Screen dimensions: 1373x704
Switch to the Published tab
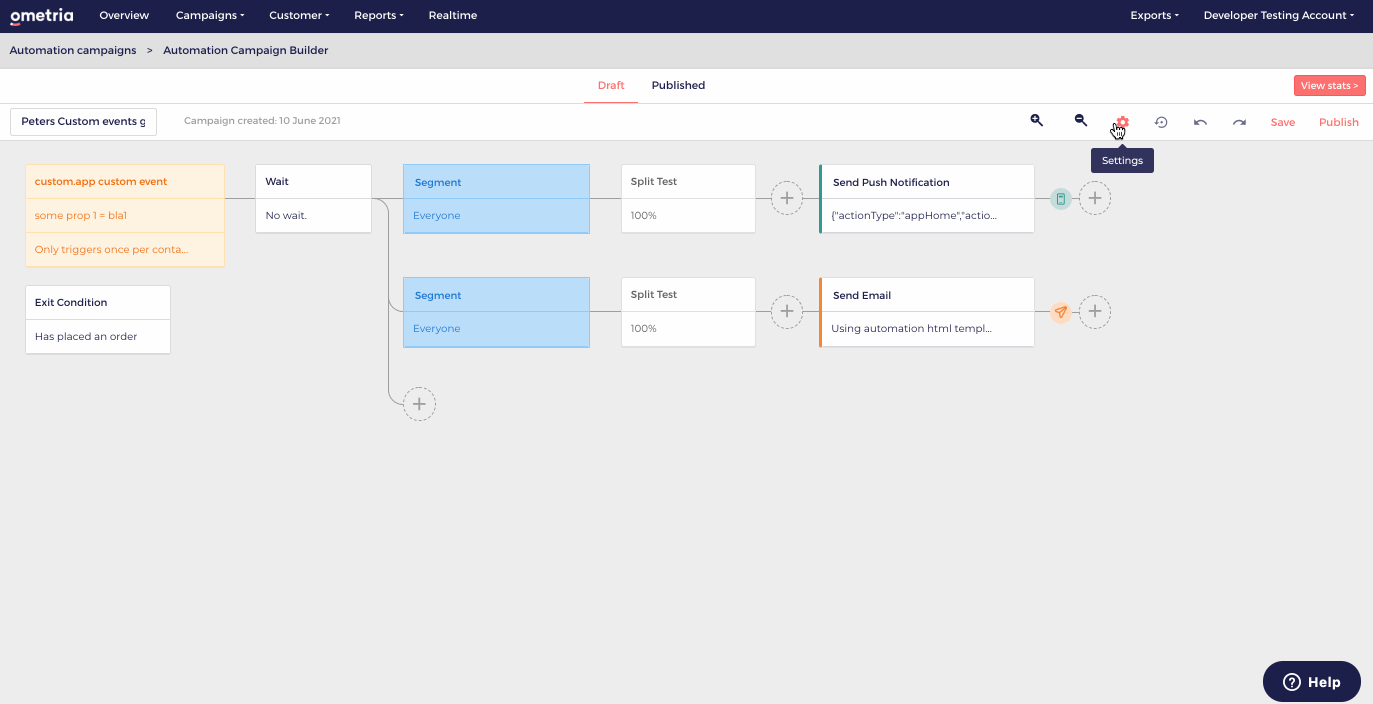[678, 86]
